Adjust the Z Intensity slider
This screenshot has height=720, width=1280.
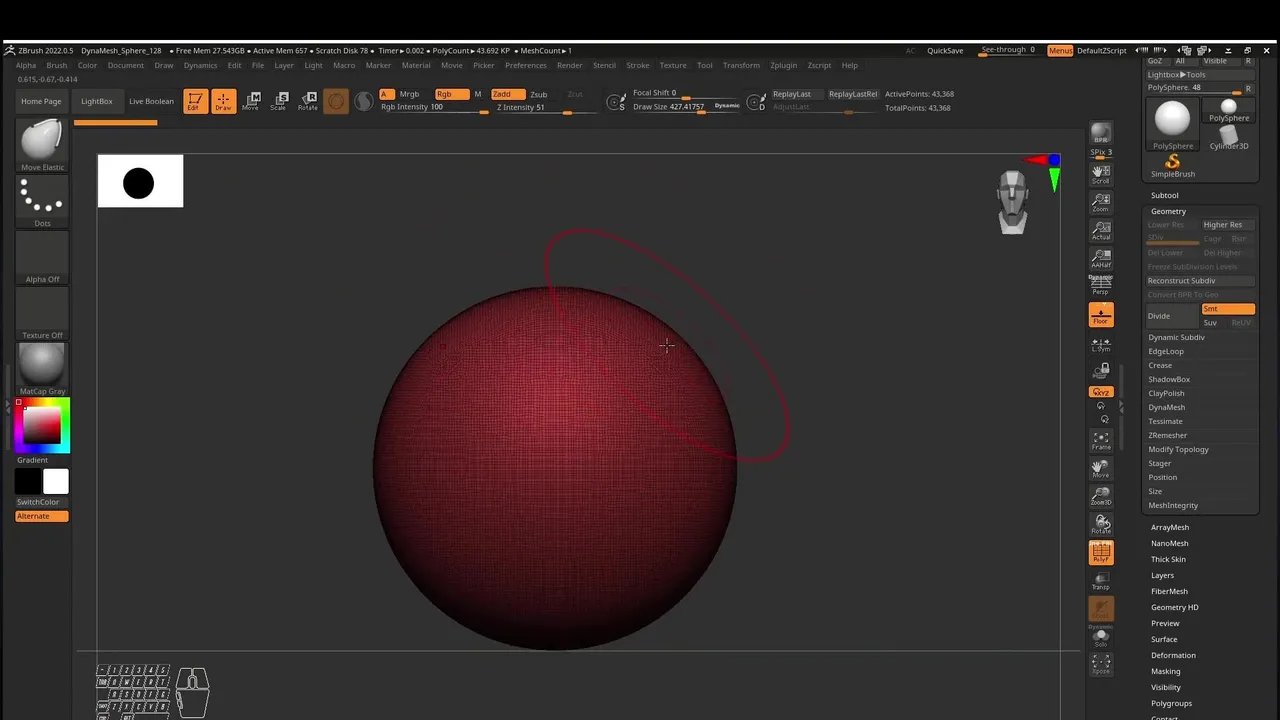click(x=534, y=108)
